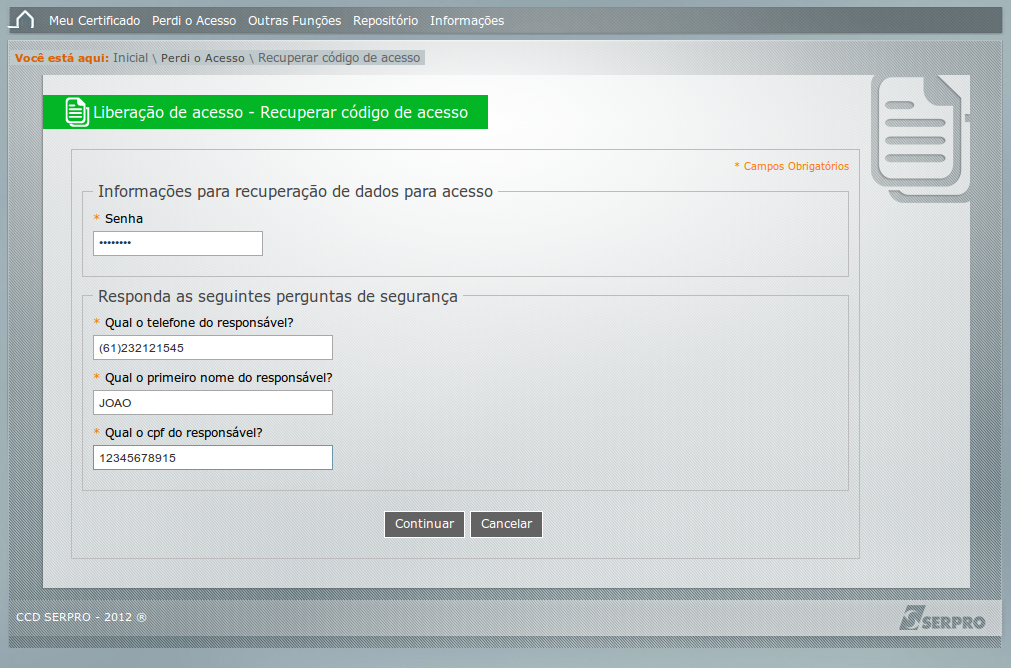Click the 'Informações para recuperação de dados' legend
Image resolution: width=1011 pixels, height=668 pixels.
[x=295, y=192]
